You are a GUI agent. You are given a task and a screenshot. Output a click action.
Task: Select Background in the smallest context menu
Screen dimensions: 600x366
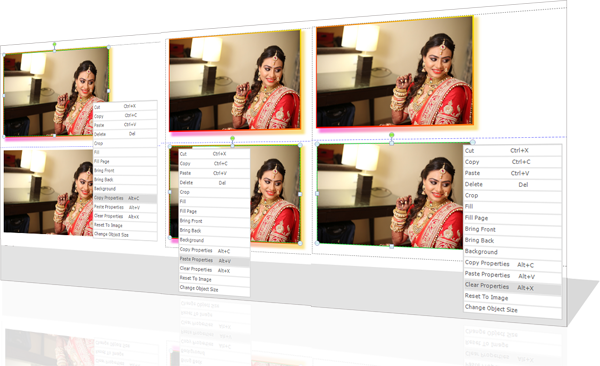pos(125,189)
